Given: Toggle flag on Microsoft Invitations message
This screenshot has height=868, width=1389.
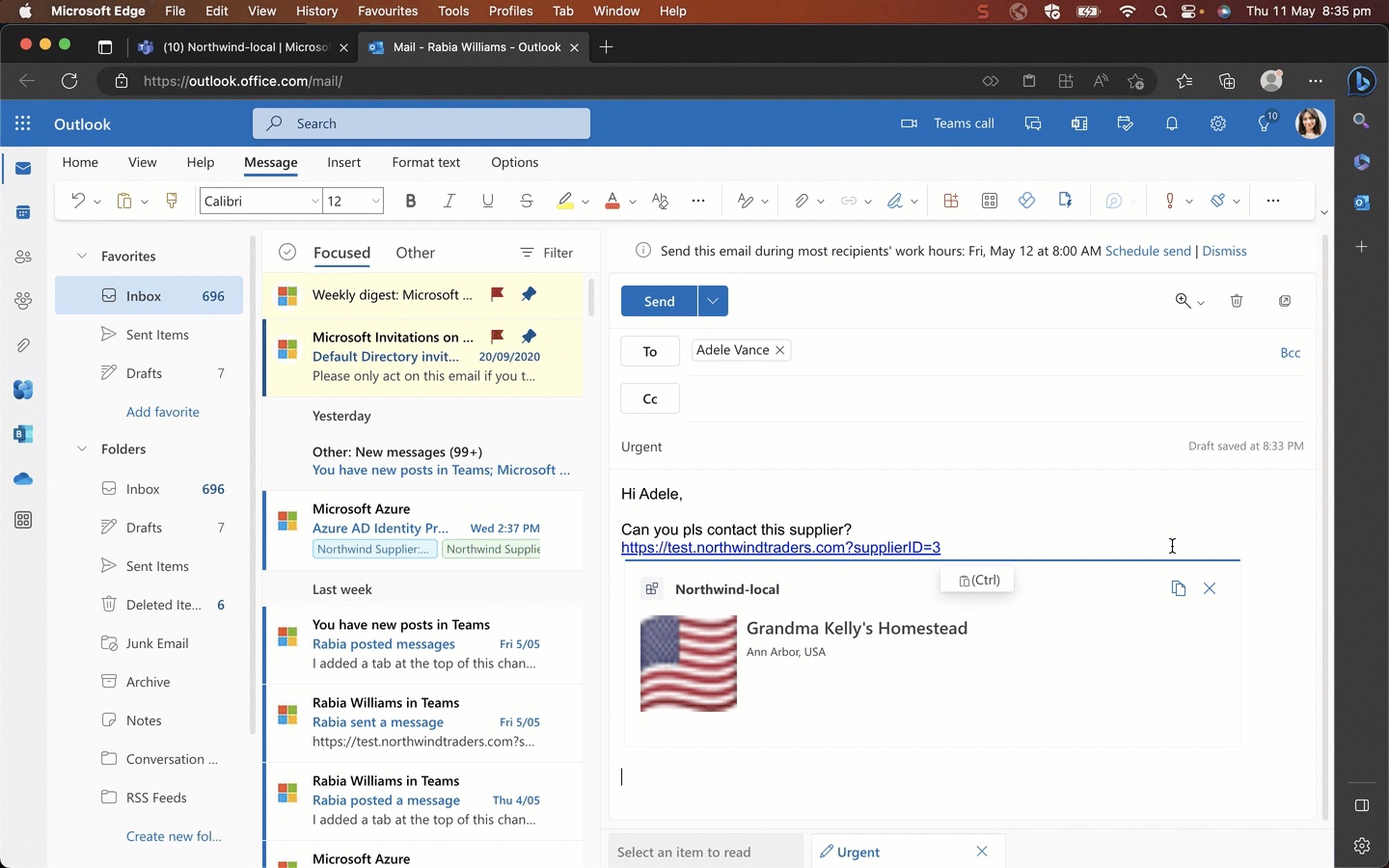Looking at the screenshot, I should pos(498,337).
